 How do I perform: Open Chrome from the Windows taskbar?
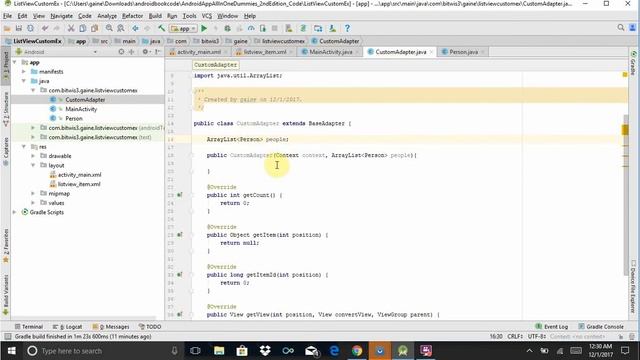pos(357,351)
